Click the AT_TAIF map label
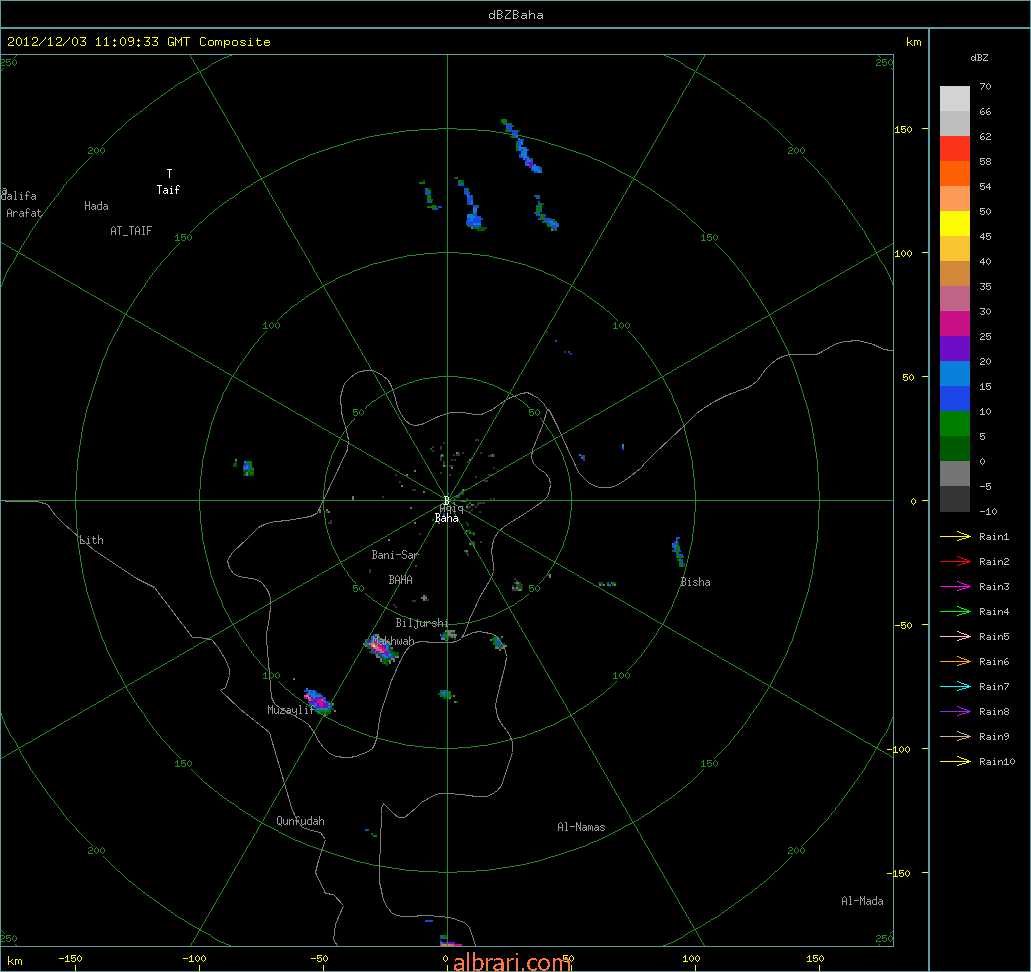 click(131, 231)
